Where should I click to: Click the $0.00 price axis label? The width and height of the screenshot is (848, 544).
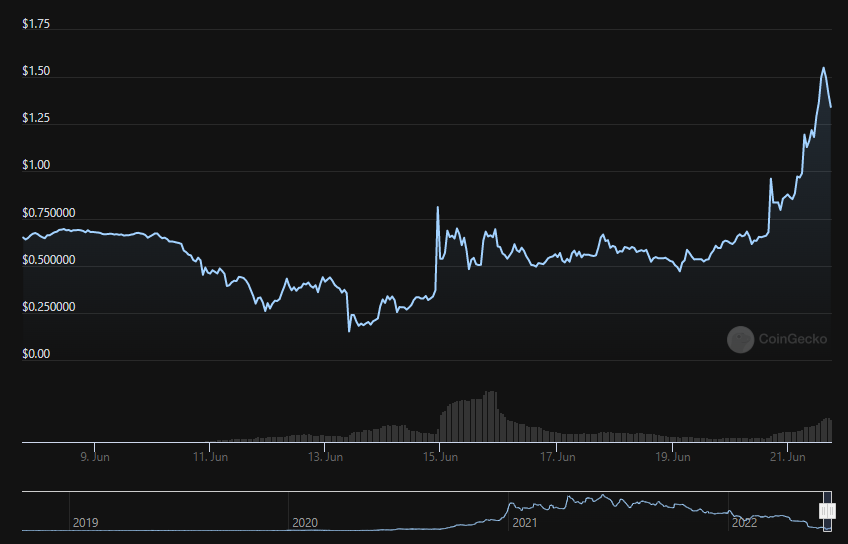(x=36, y=354)
